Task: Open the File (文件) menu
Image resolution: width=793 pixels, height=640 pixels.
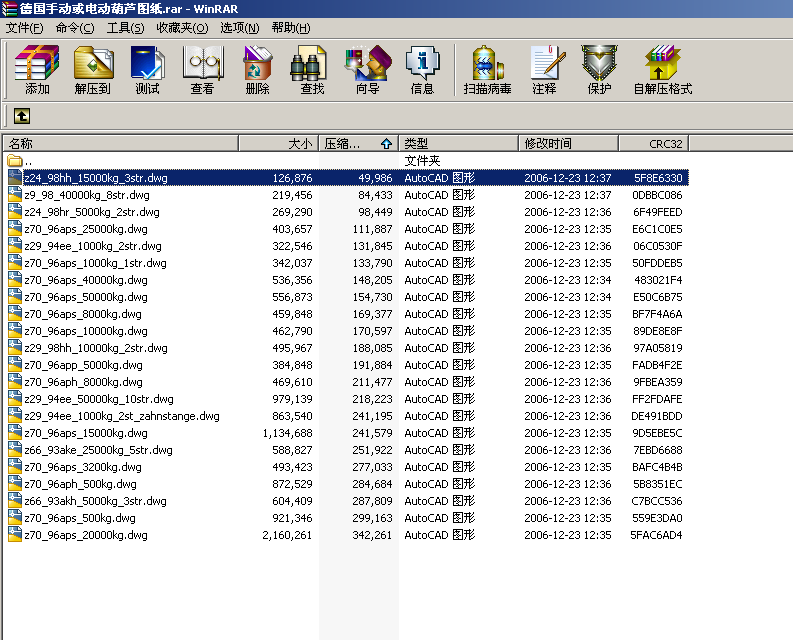Action: (x=24, y=28)
